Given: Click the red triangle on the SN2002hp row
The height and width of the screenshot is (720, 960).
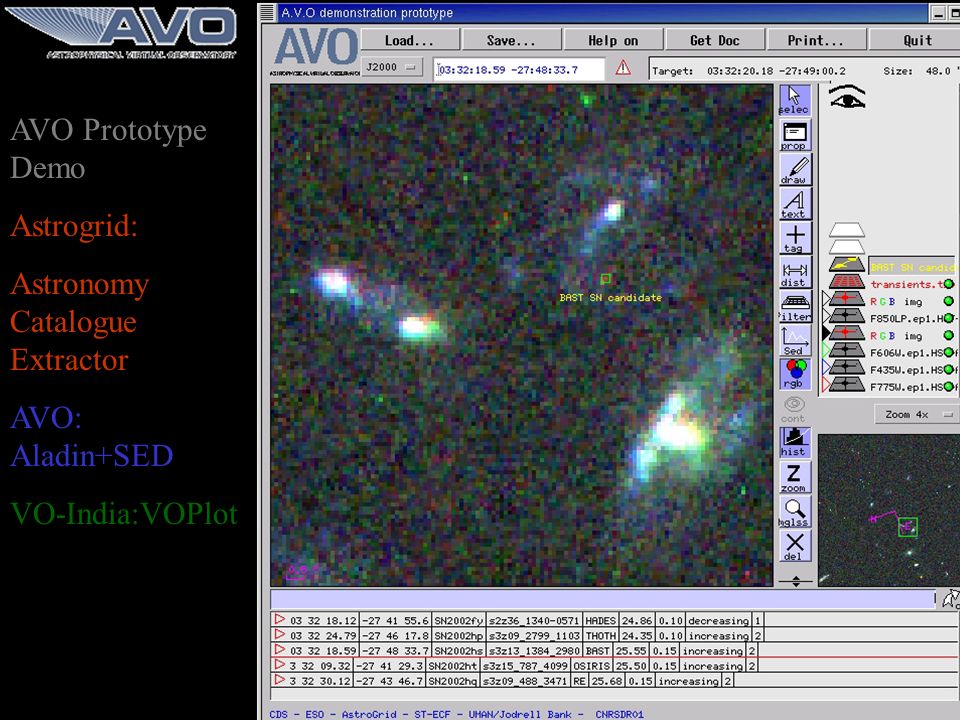Looking at the screenshot, I should [280, 634].
